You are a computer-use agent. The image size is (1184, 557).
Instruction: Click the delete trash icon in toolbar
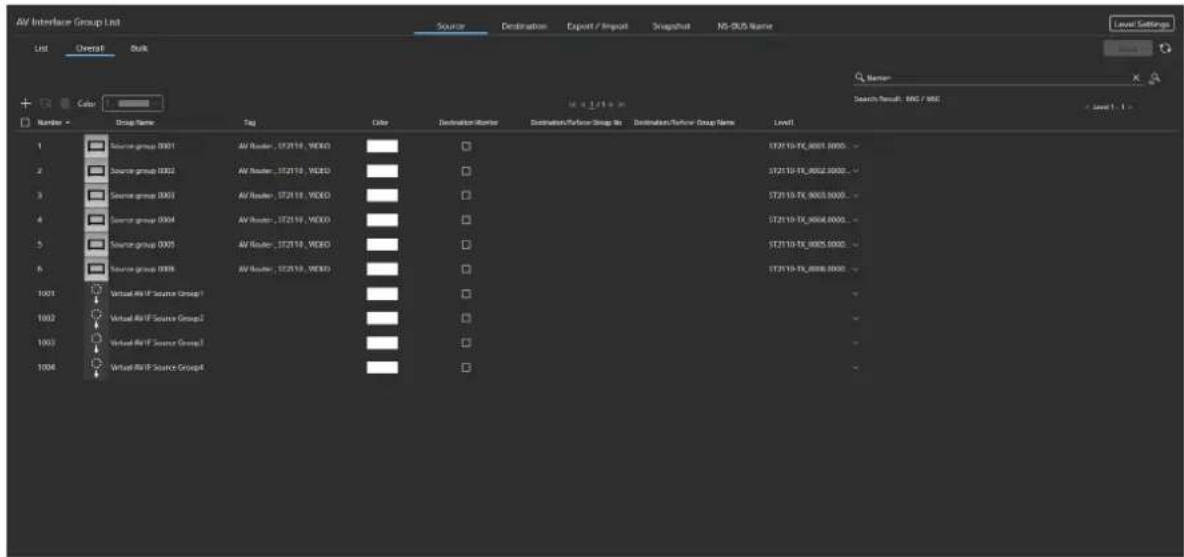coord(64,103)
